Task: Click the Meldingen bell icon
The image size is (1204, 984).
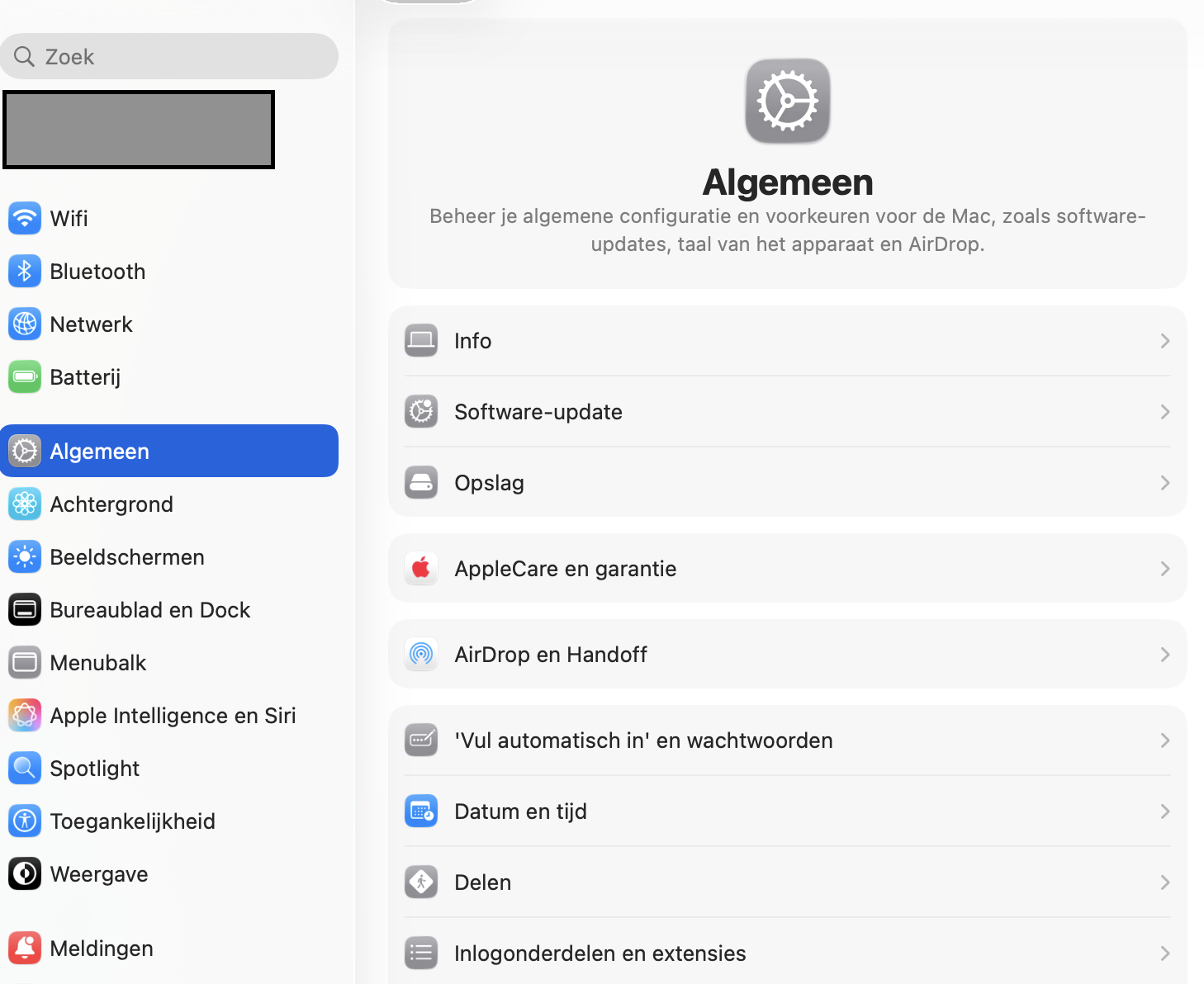Action: pos(25,948)
